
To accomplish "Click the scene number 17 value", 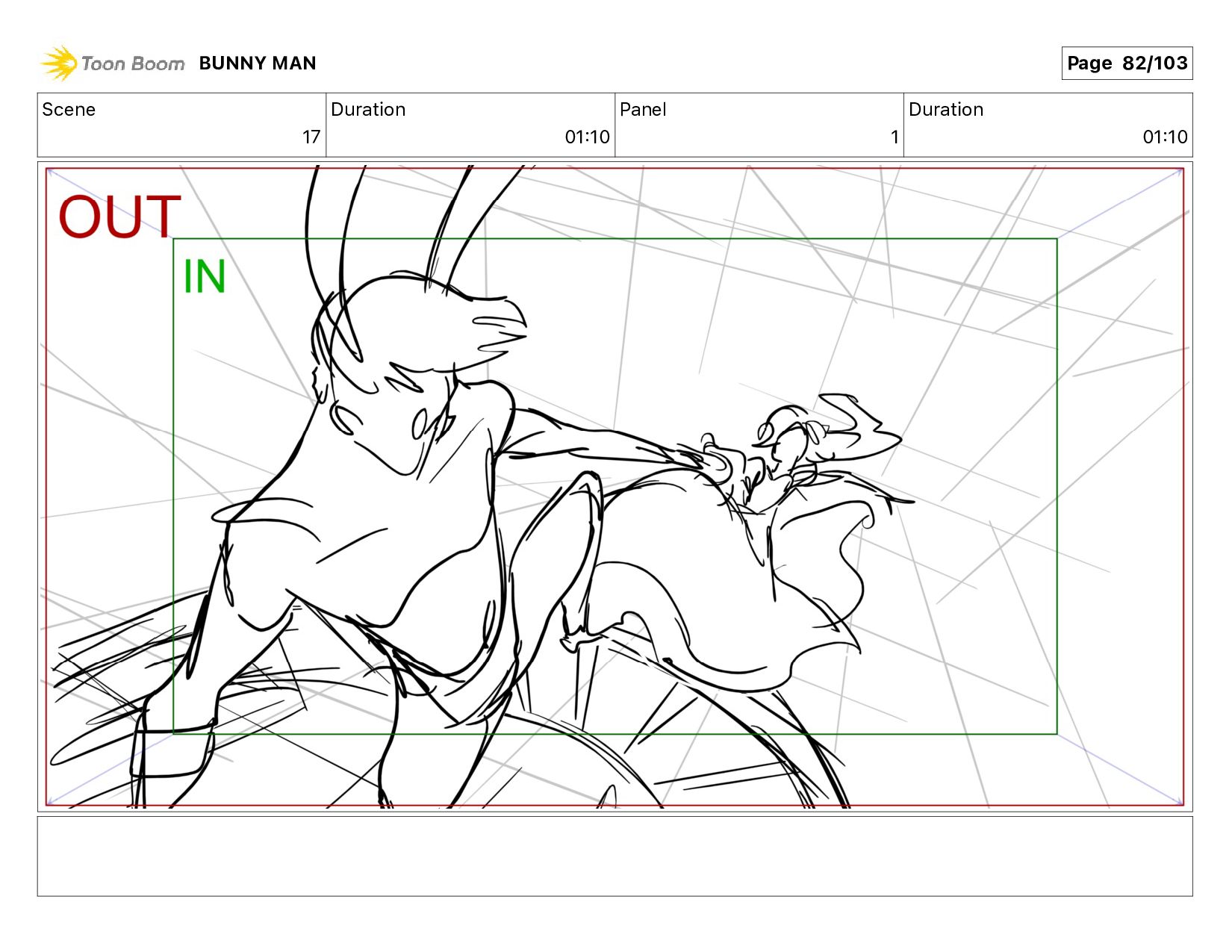I will coord(311,137).
